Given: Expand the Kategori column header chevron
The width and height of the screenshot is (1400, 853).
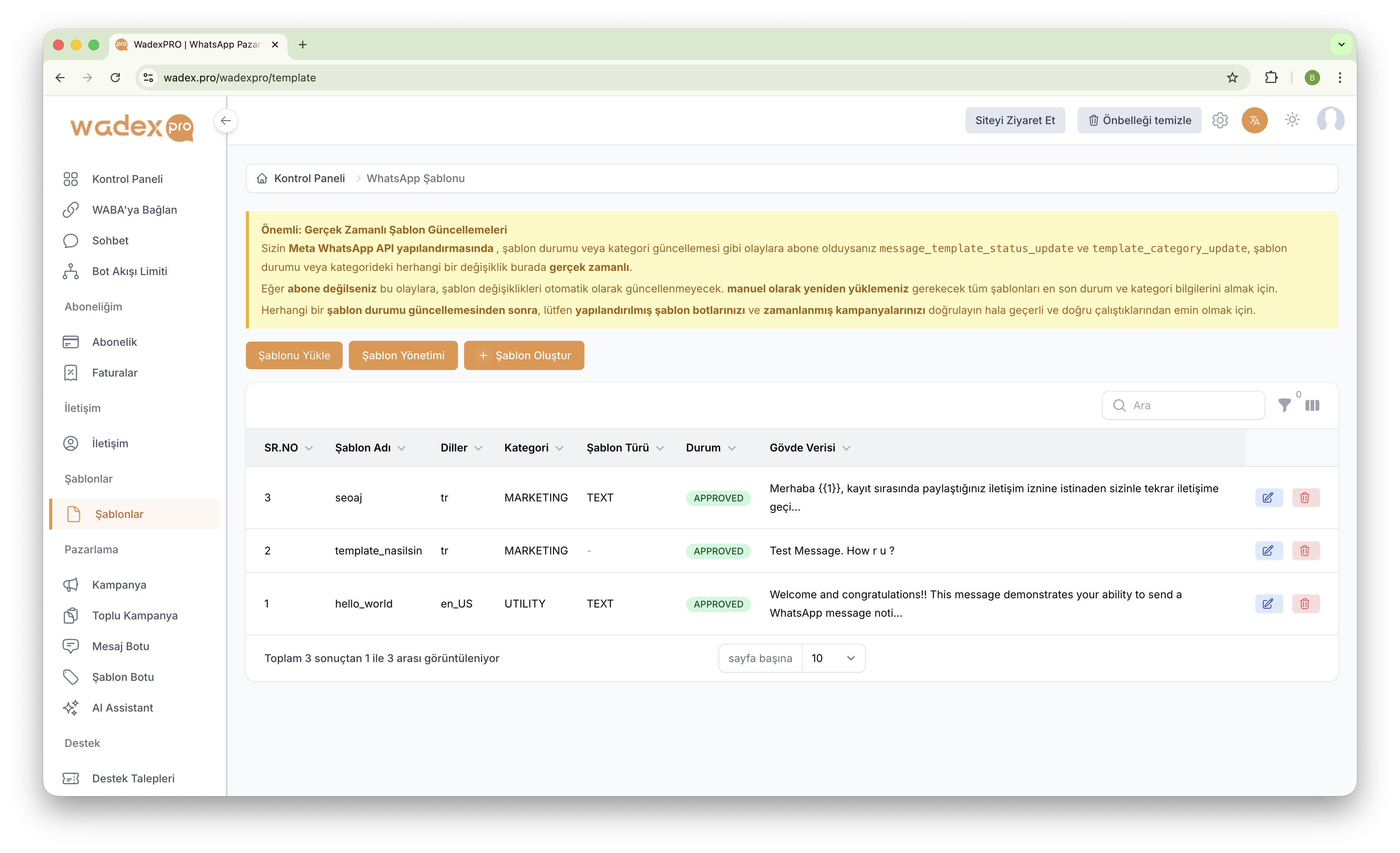Looking at the screenshot, I should pos(559,448).
